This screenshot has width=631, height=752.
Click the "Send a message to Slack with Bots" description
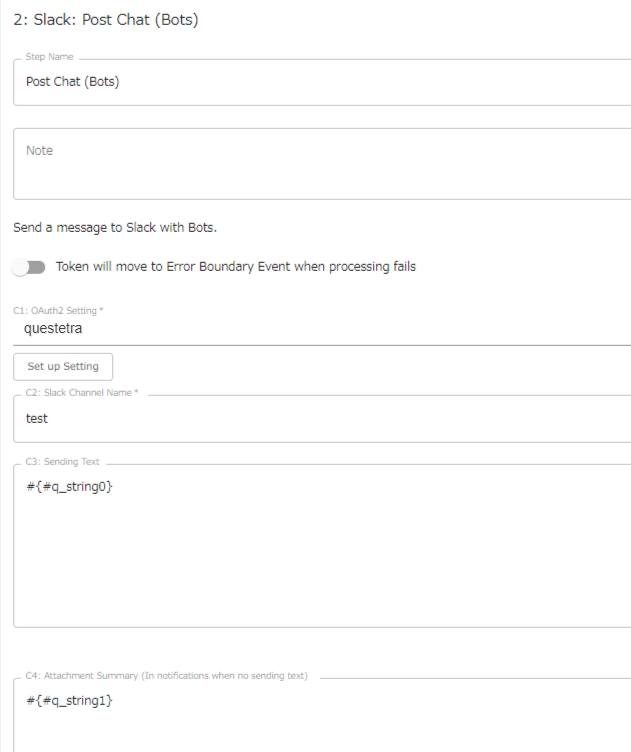(x=115, y=227)
